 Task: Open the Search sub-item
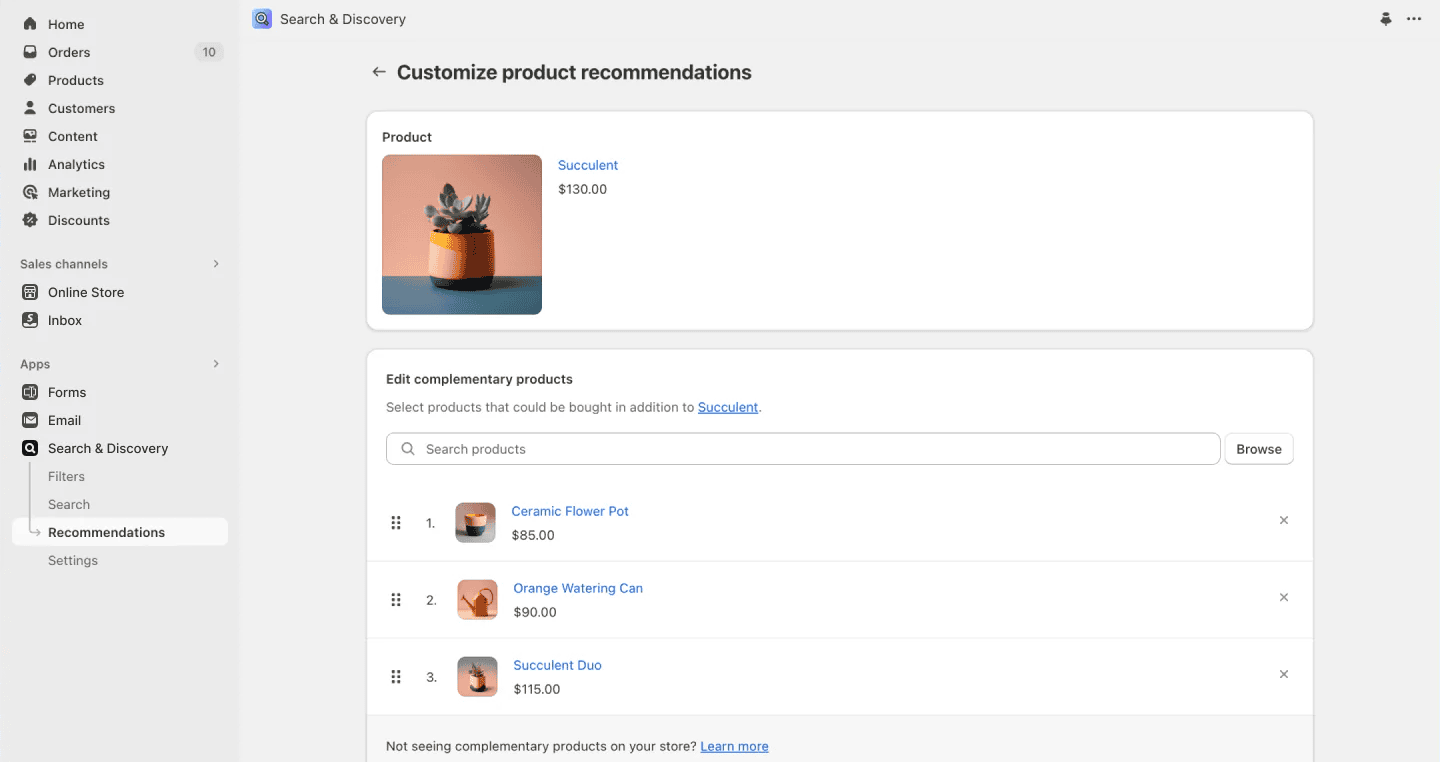coord(69,504)
